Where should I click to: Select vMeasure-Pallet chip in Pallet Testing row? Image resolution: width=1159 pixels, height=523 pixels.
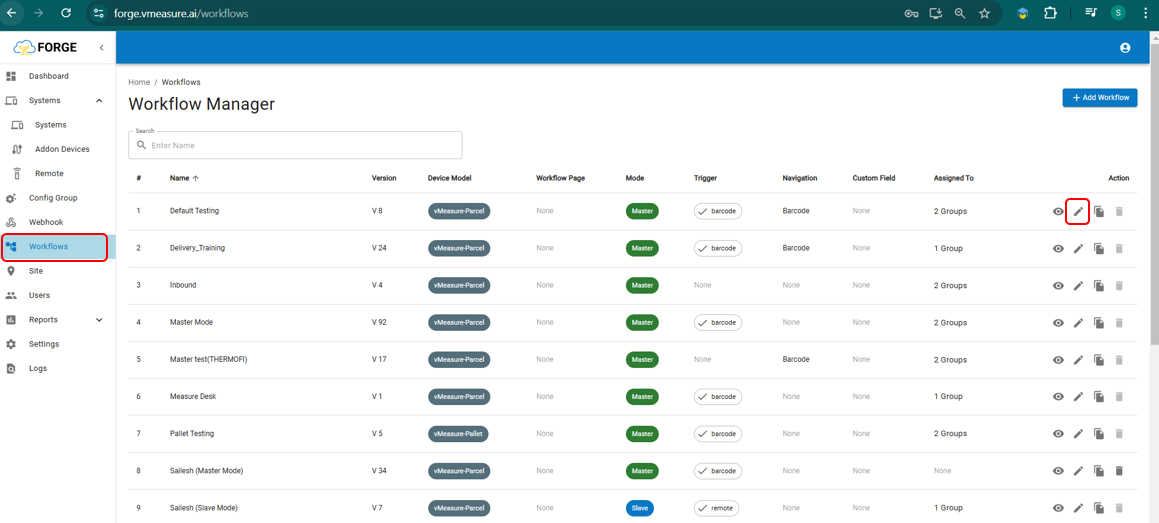coord(459,434)
